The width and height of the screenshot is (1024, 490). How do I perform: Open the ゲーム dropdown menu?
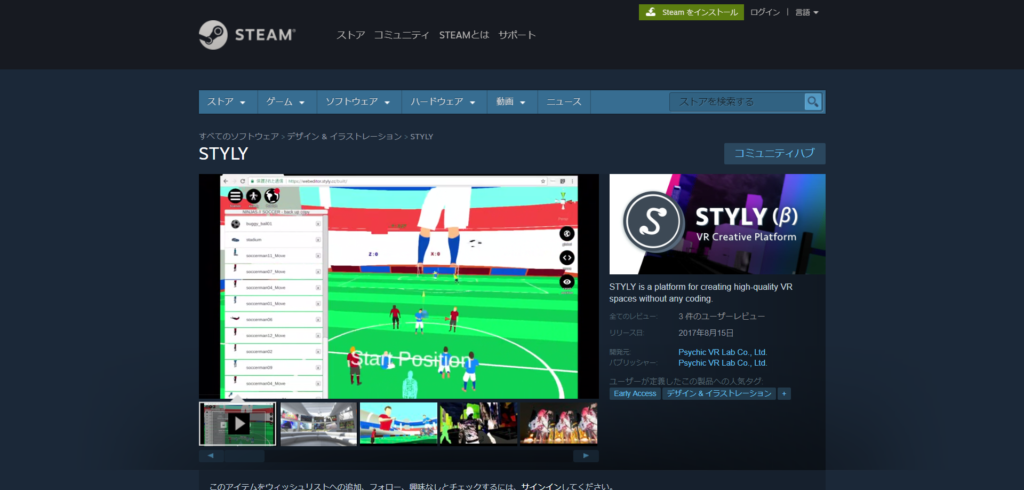pos(286,102)
